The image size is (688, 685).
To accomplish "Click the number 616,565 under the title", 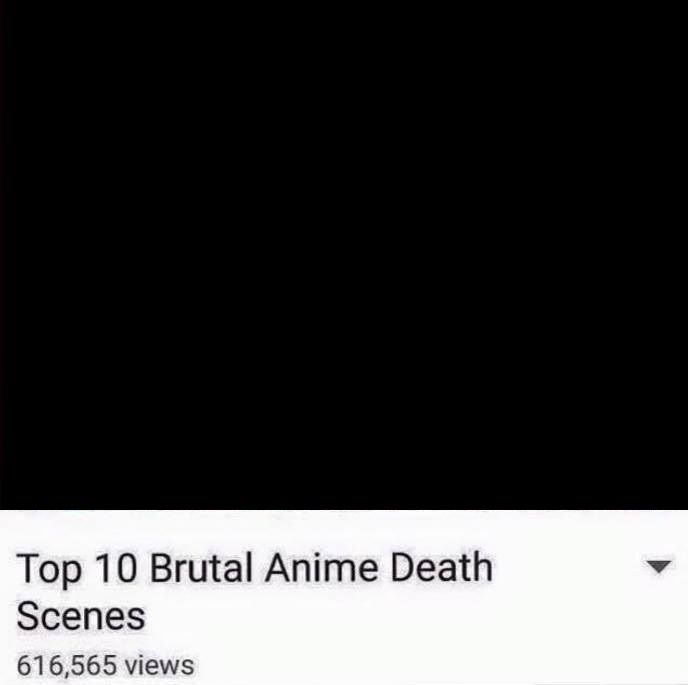I will tap(67, 665).
